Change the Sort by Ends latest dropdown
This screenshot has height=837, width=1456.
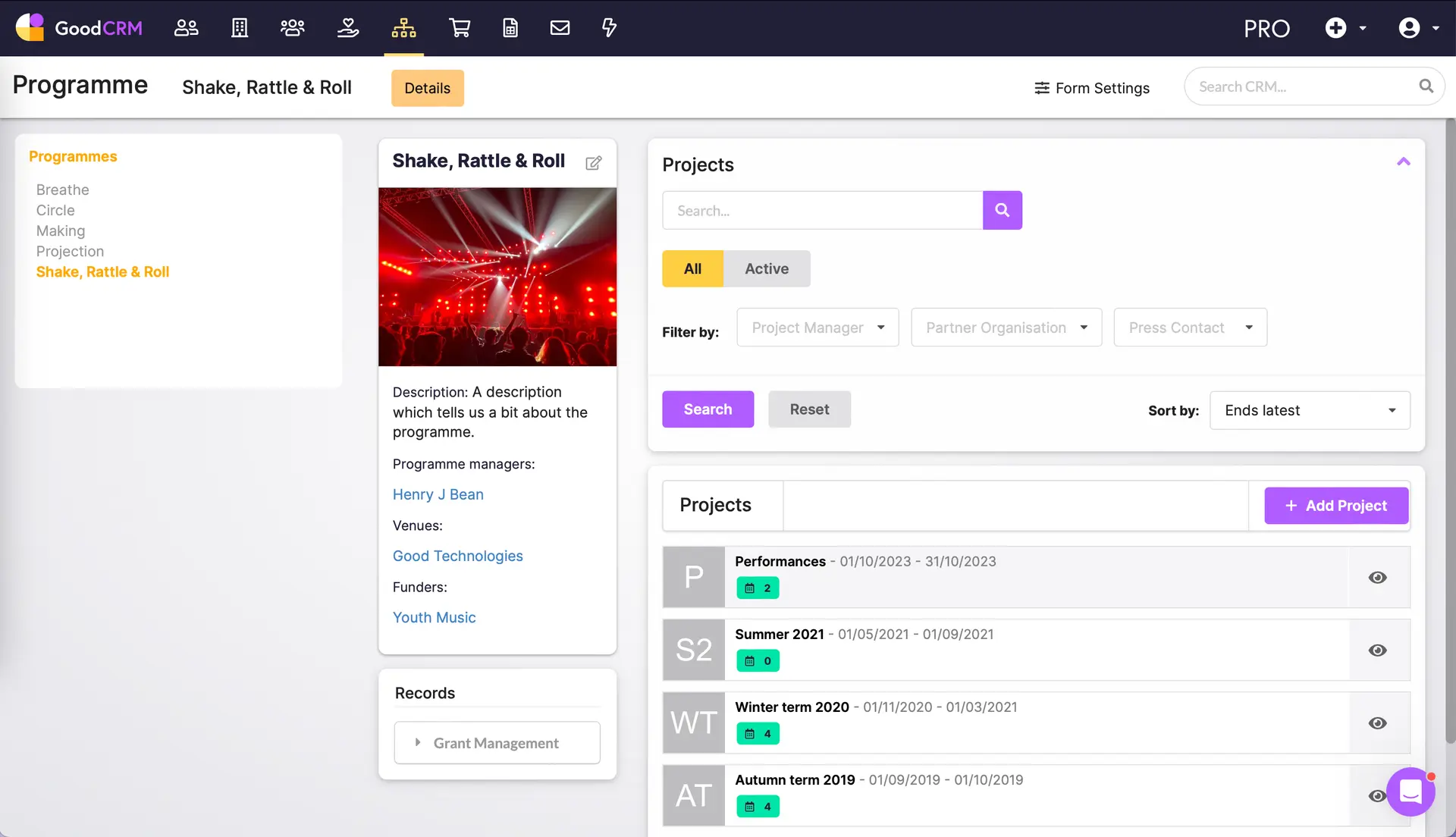tap(1310, 410)
